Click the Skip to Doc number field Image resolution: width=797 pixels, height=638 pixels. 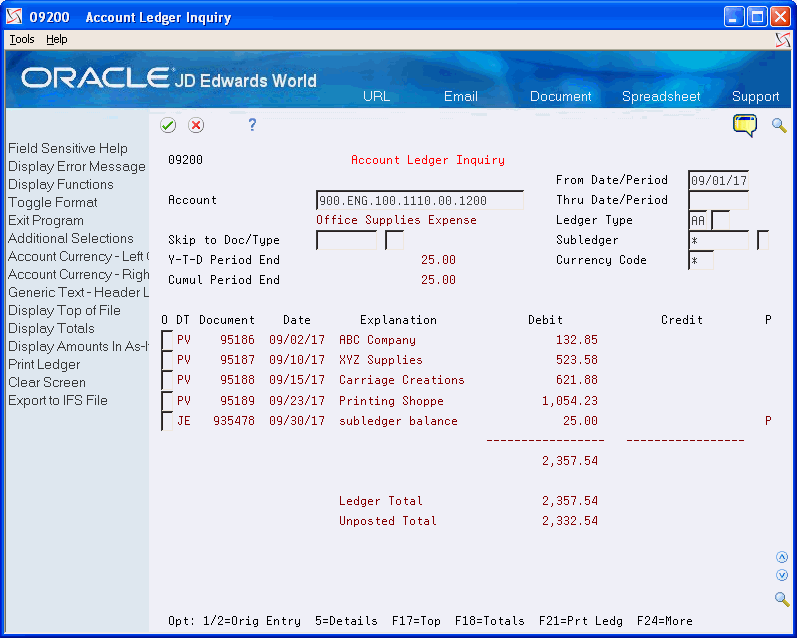tap(347, 240)
